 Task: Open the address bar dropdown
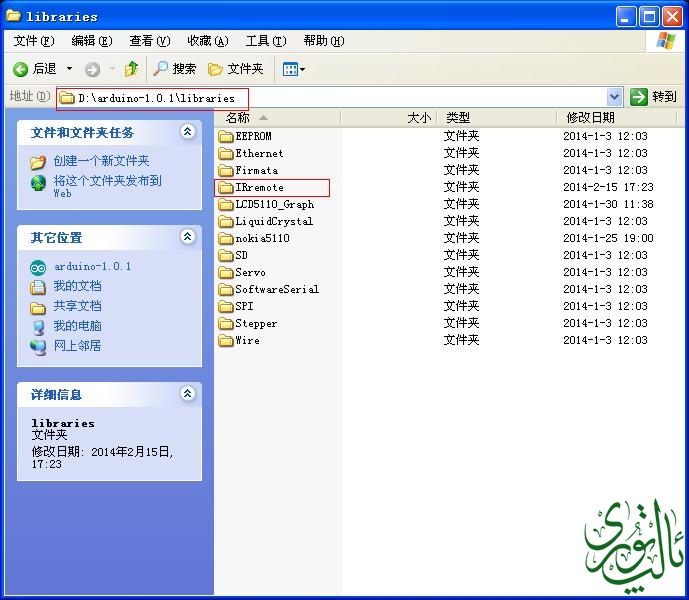click(614, 97)
